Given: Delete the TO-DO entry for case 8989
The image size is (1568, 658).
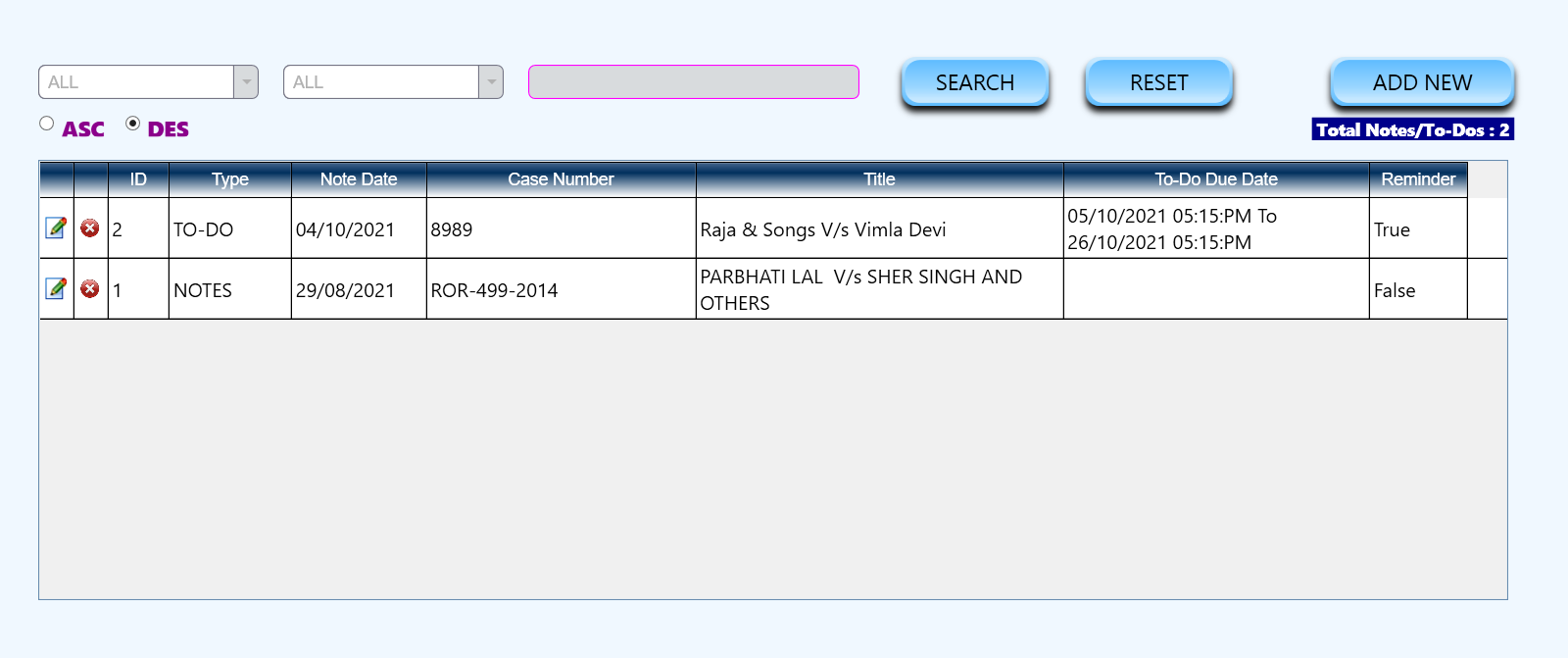Looking at the screenshot, I should click(89, 228).
